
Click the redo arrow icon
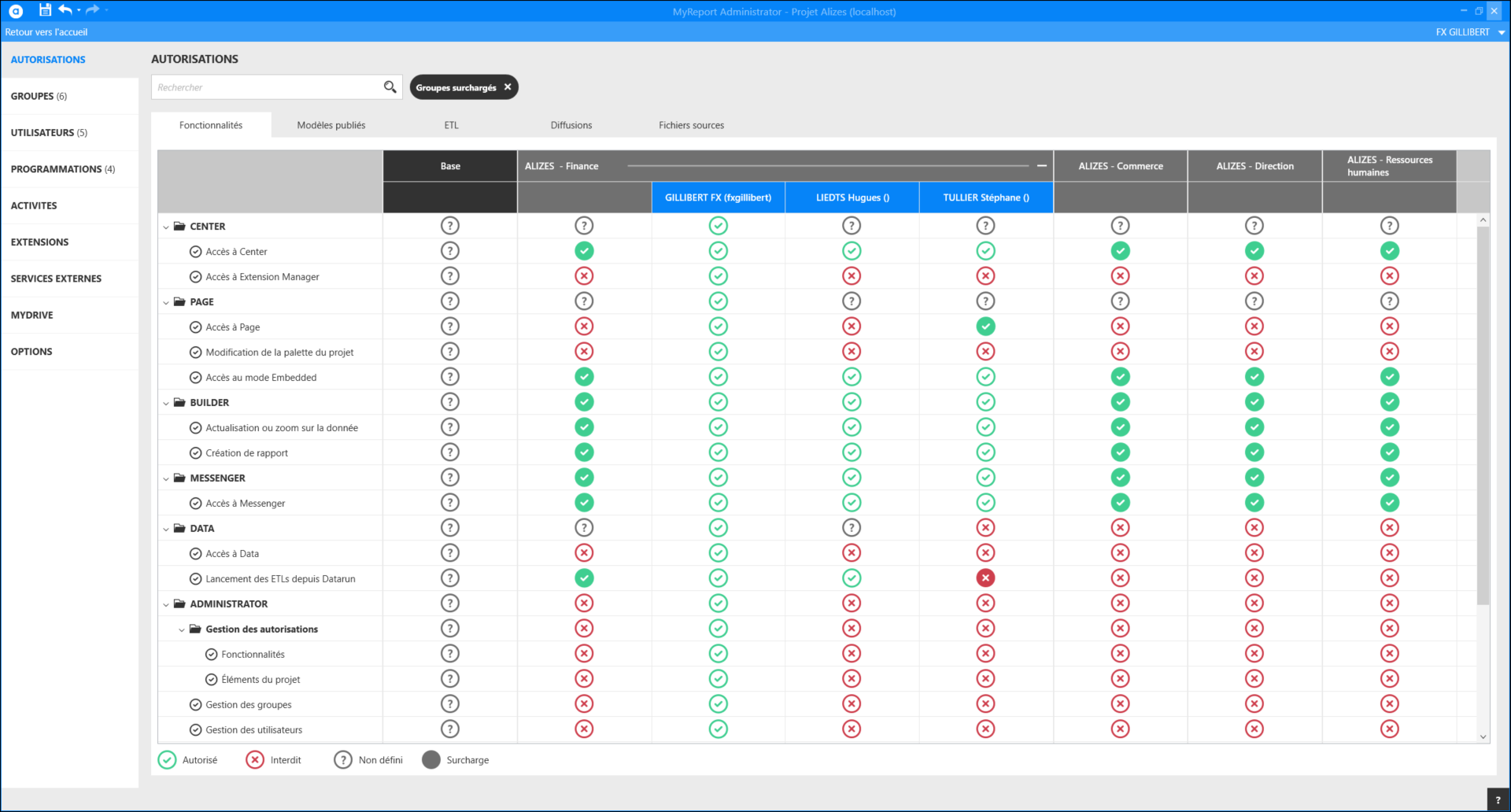pos(92,10)
